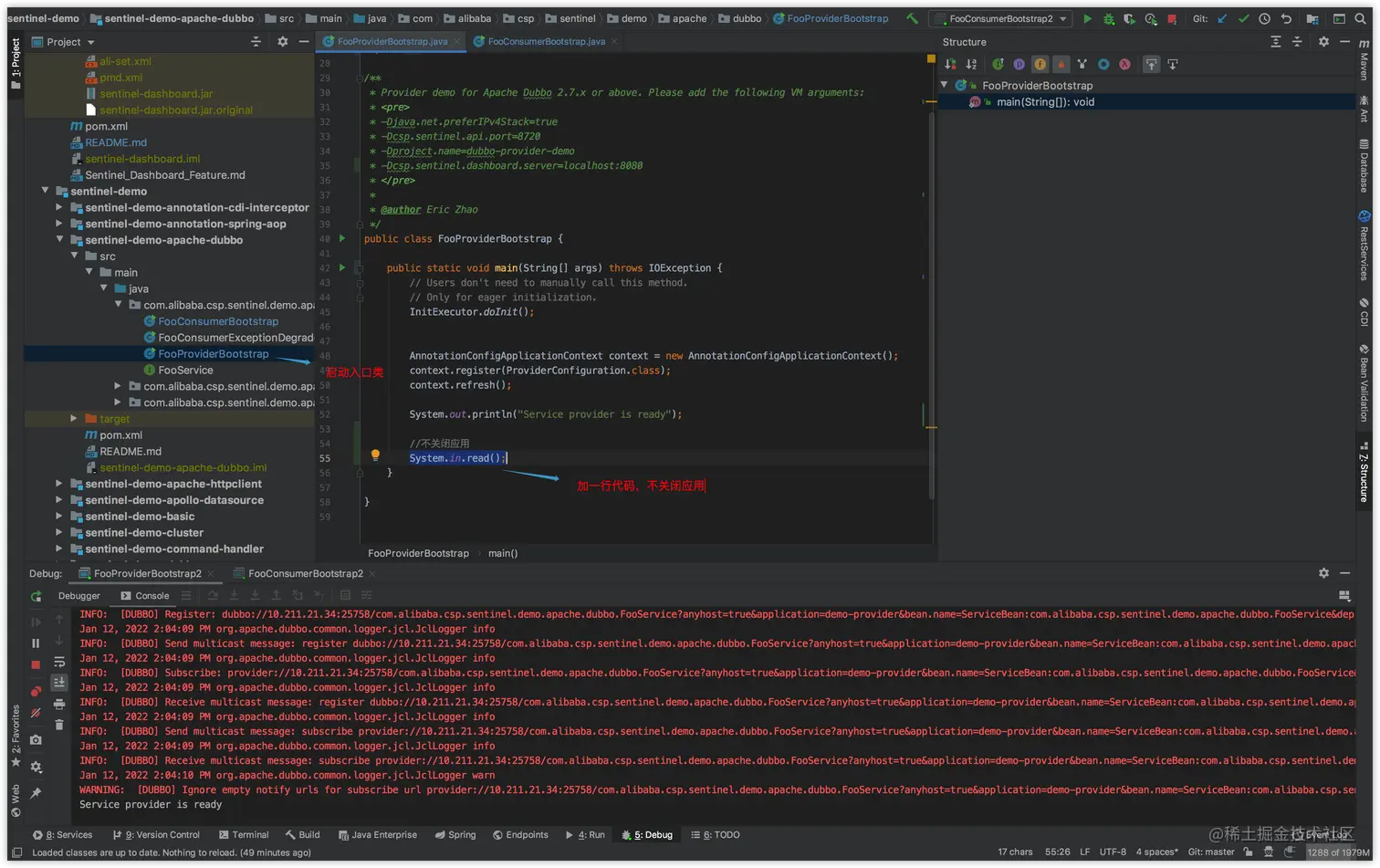The image size is (1380, 868).
Task: Toggle Autoscroll to Source in Structure
Action: click(x=1151, y=64)
